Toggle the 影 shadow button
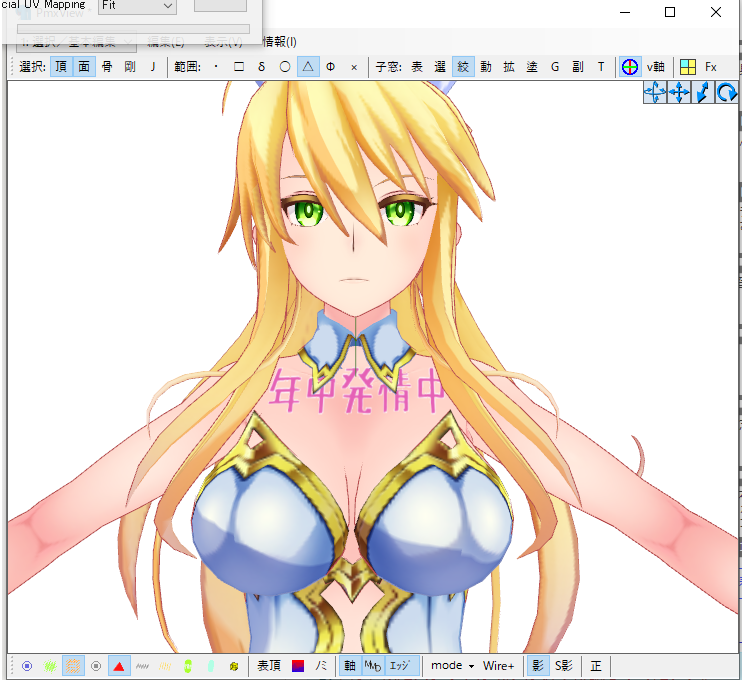The width and height of the screenshot is (742, 680). click(538, 666)
